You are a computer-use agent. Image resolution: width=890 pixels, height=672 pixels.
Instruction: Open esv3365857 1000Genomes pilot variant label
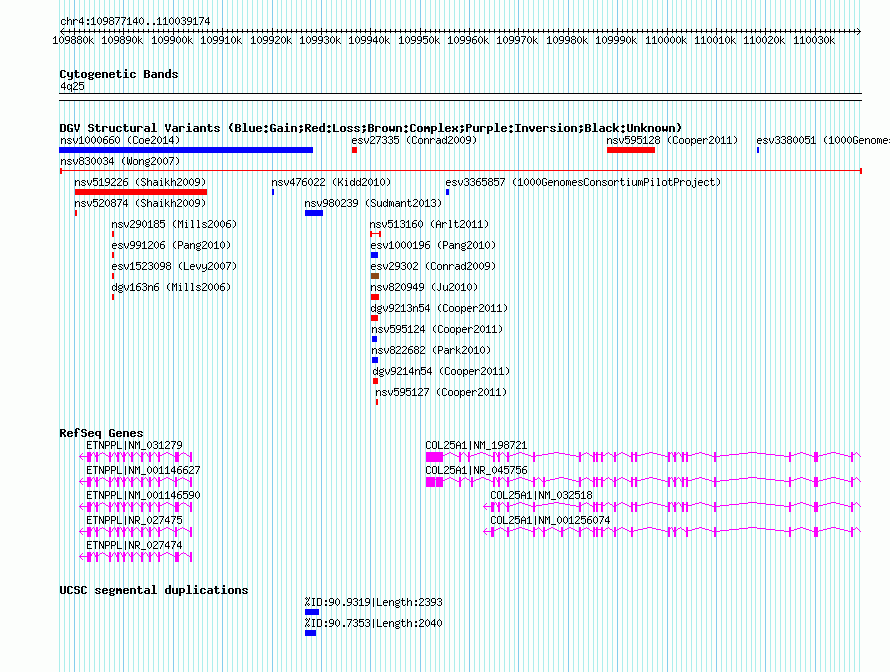[583, 182]
